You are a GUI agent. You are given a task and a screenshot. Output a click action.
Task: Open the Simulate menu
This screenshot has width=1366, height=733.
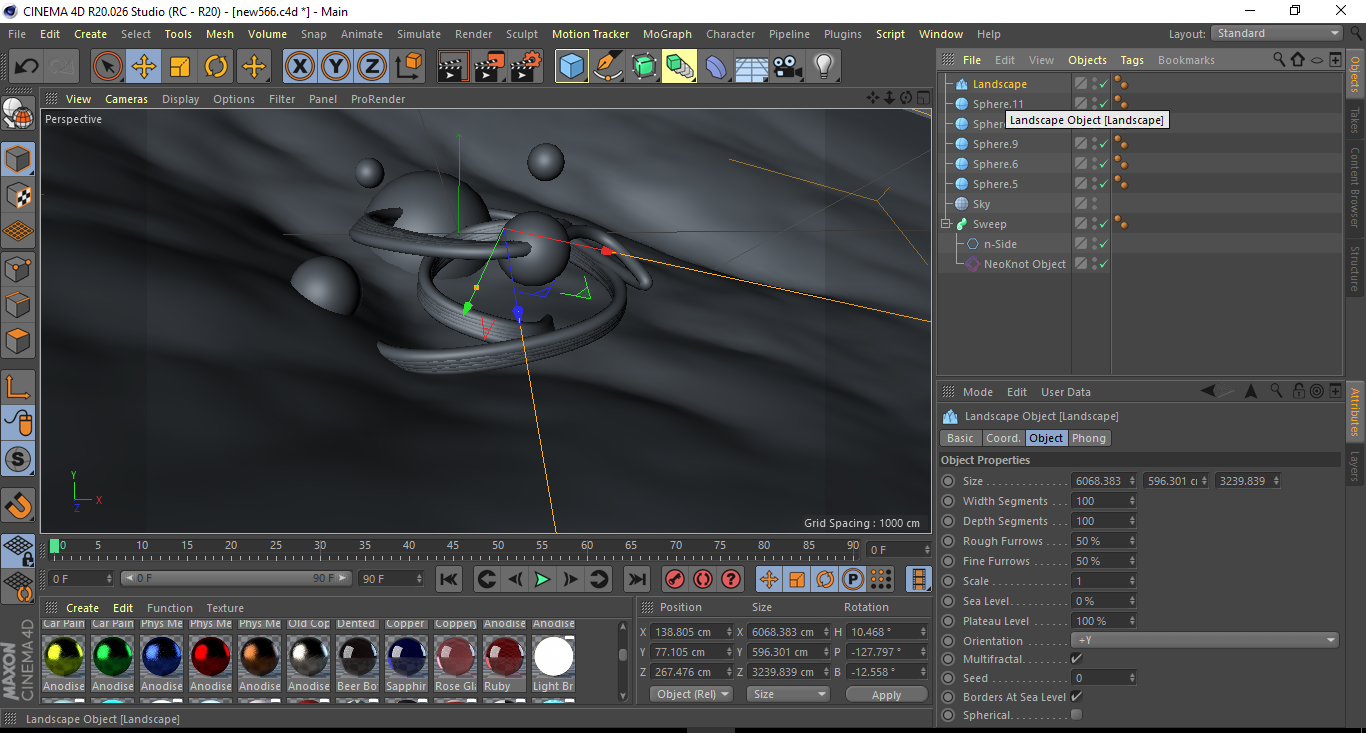tap(418, 34)
